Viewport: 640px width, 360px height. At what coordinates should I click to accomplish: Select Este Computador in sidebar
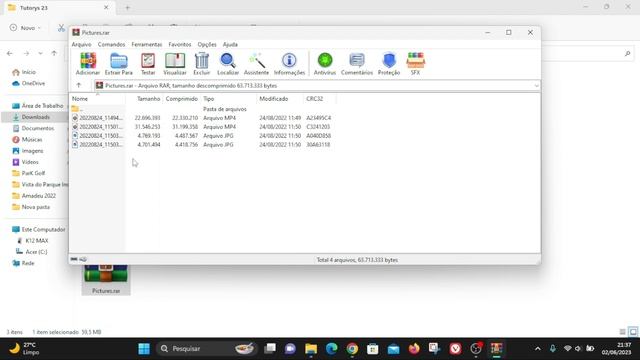39,229
